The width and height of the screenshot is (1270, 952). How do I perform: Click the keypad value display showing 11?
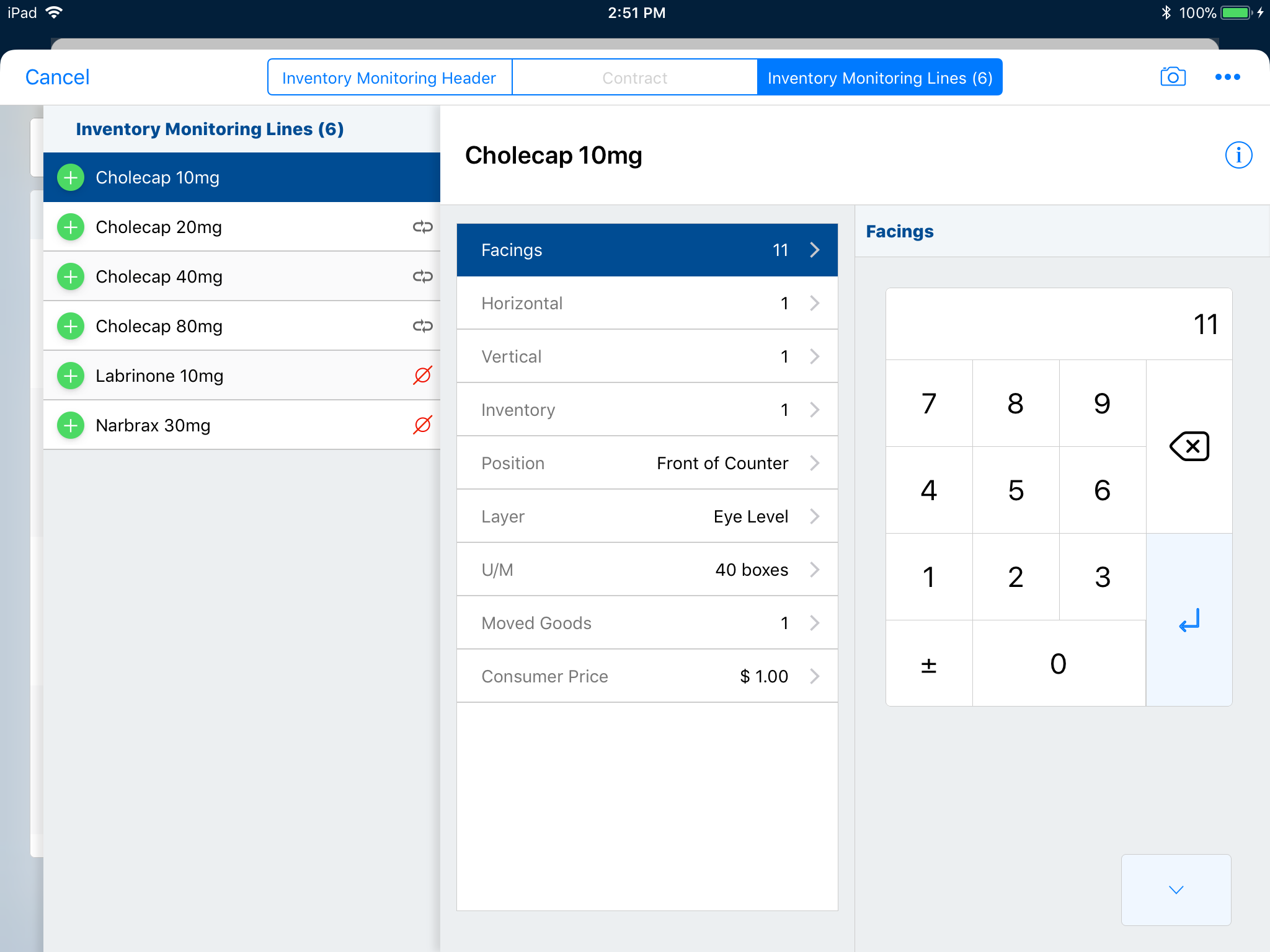(x=1059, y=324)
